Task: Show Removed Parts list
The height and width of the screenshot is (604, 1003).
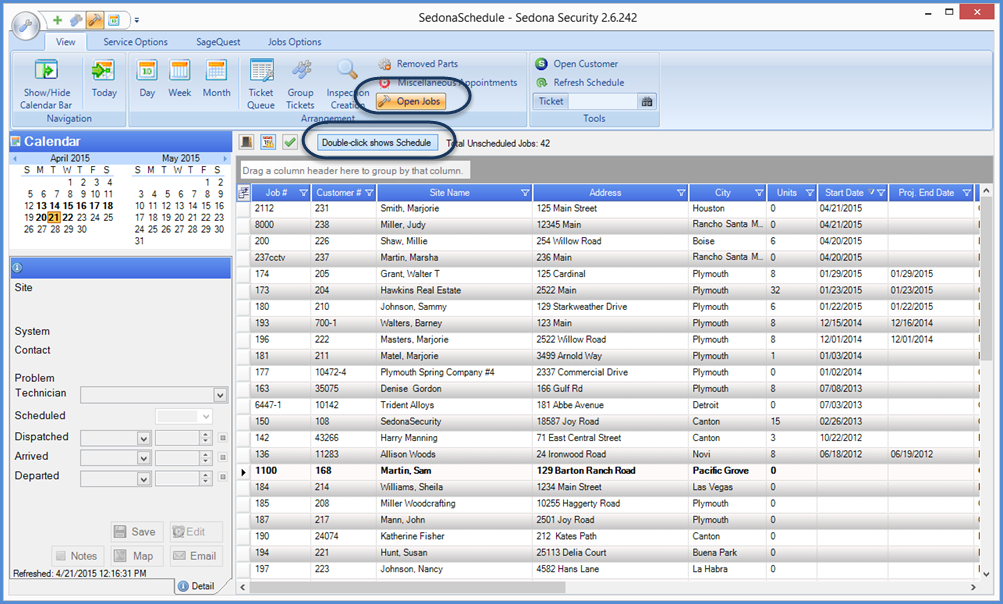Action: click(418, 64)
